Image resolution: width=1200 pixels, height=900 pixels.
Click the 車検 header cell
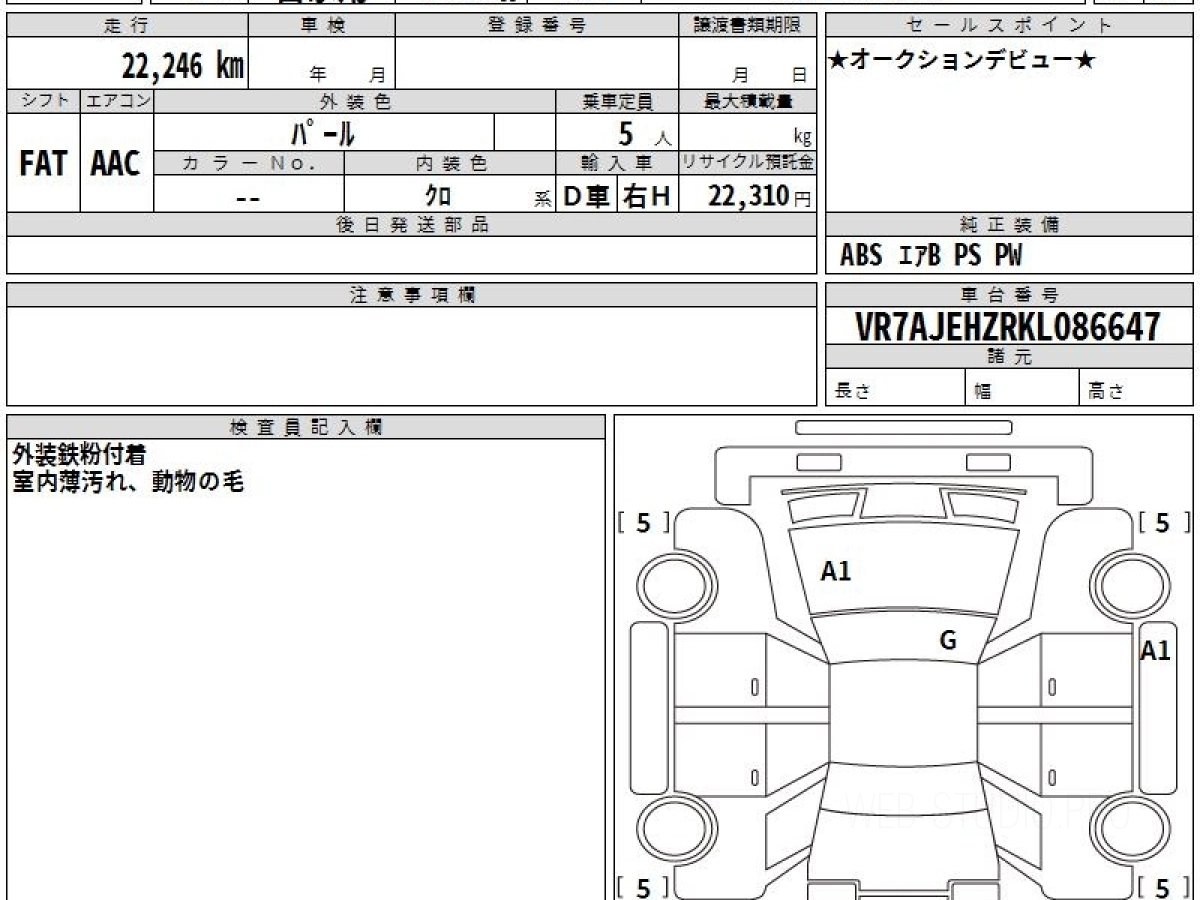[322, 26]
